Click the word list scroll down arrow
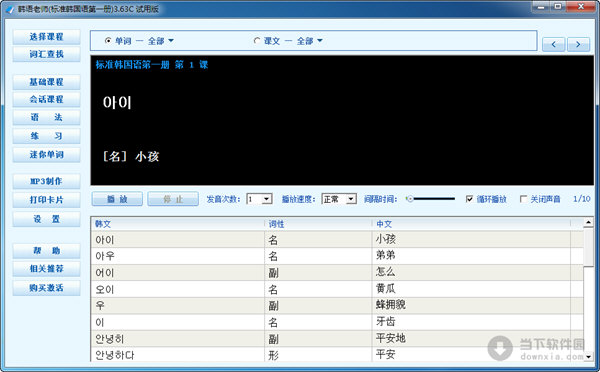The width and height of the screenshot is (600, 372). [588, 357]
